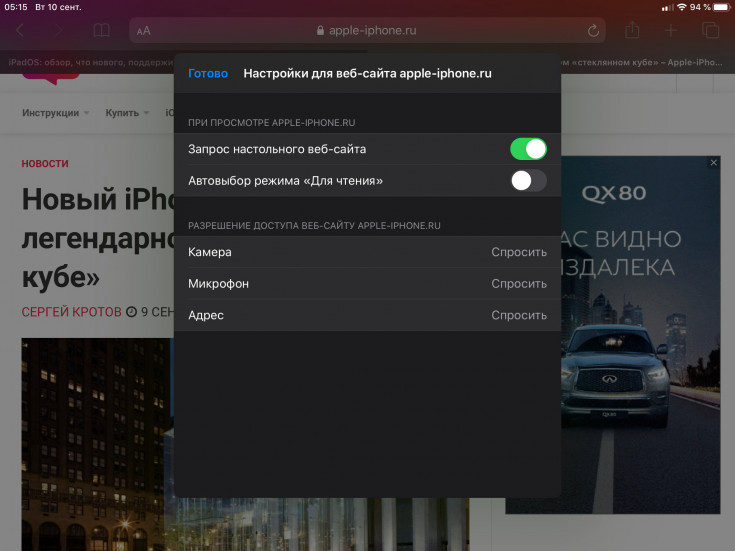This screenshot has height=551, width=735.
Task: Change Микрофон permission from Спросить
Action: 367,284
